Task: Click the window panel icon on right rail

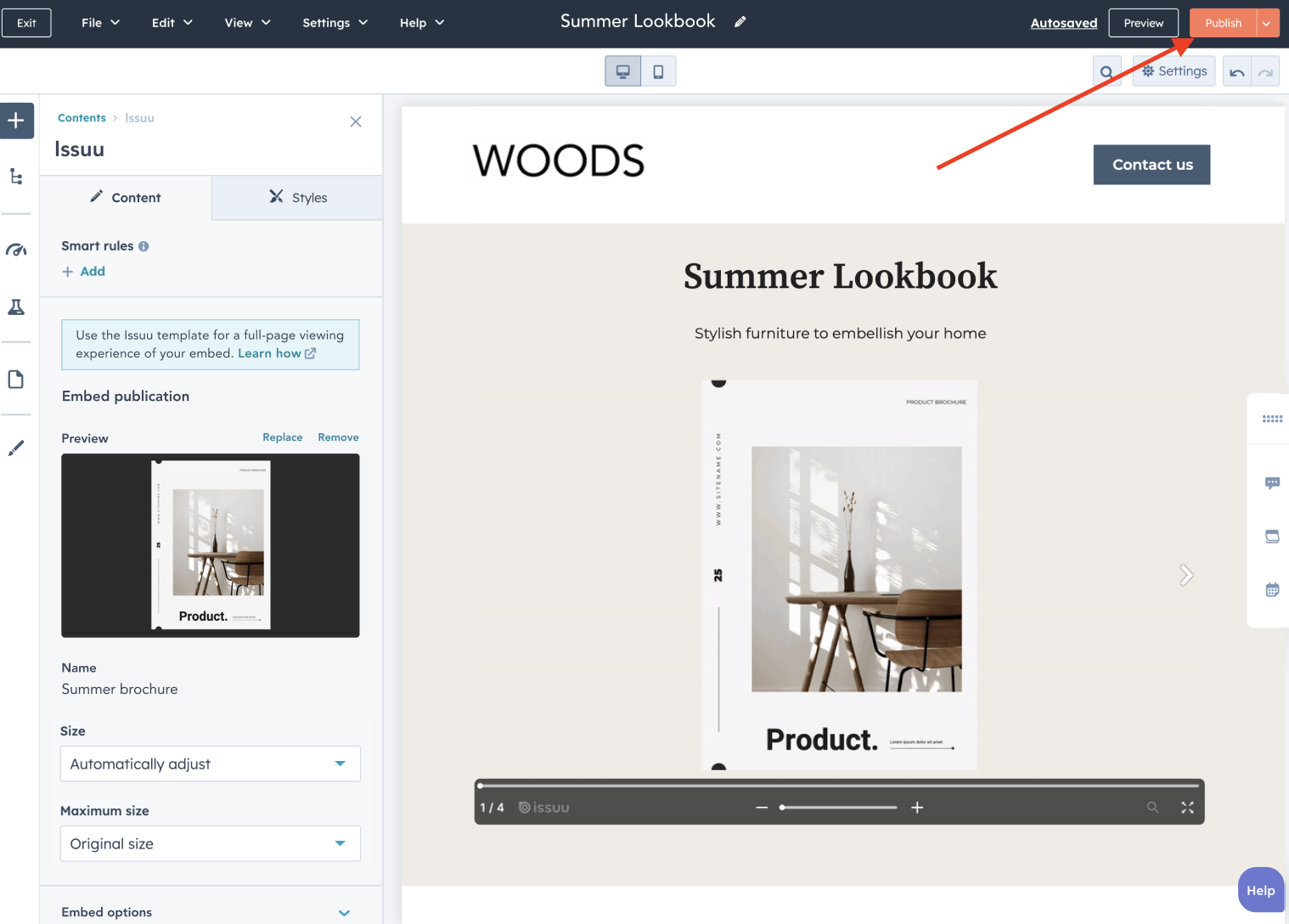Action: click(x=1272, y=536)
